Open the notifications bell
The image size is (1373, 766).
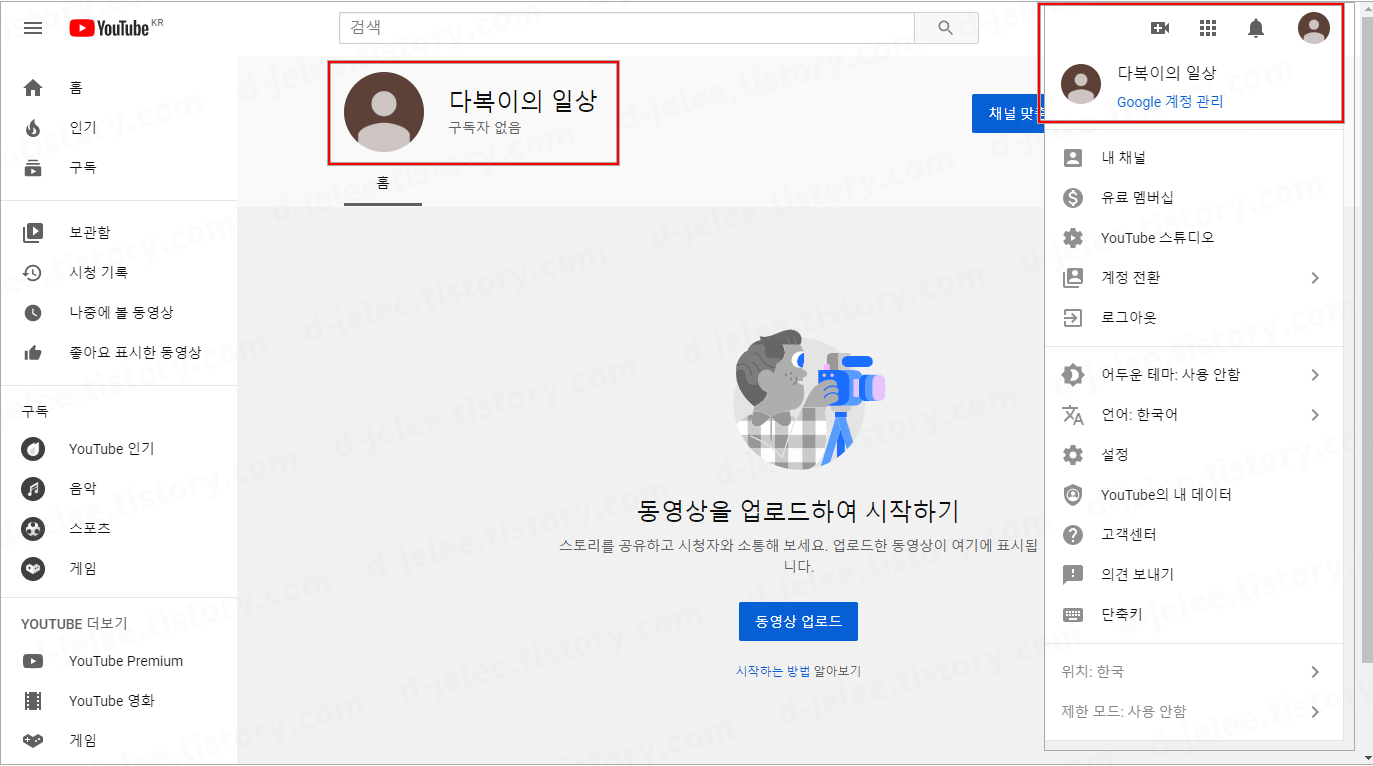click(1256, 28)
